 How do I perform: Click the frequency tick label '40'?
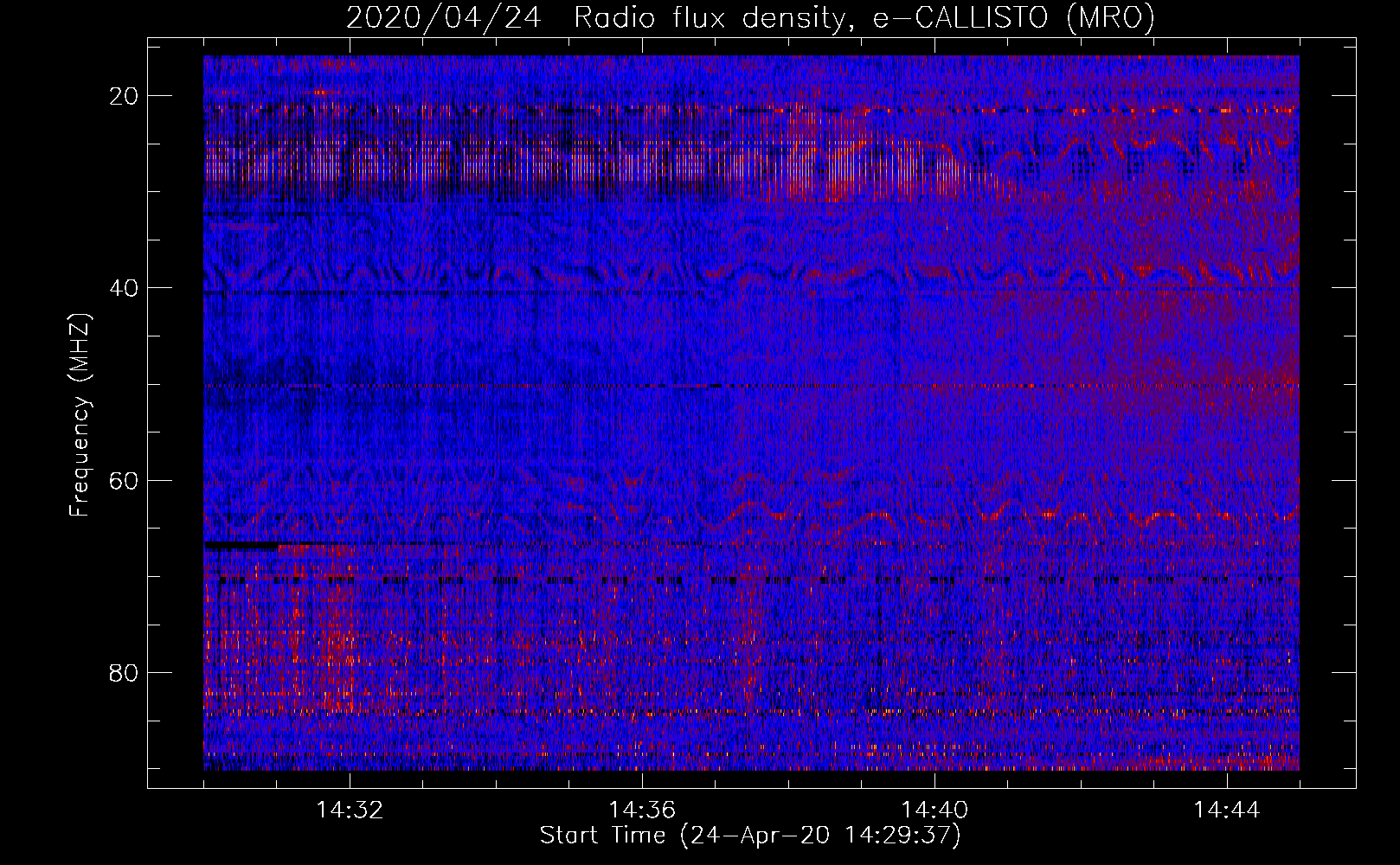125,288
